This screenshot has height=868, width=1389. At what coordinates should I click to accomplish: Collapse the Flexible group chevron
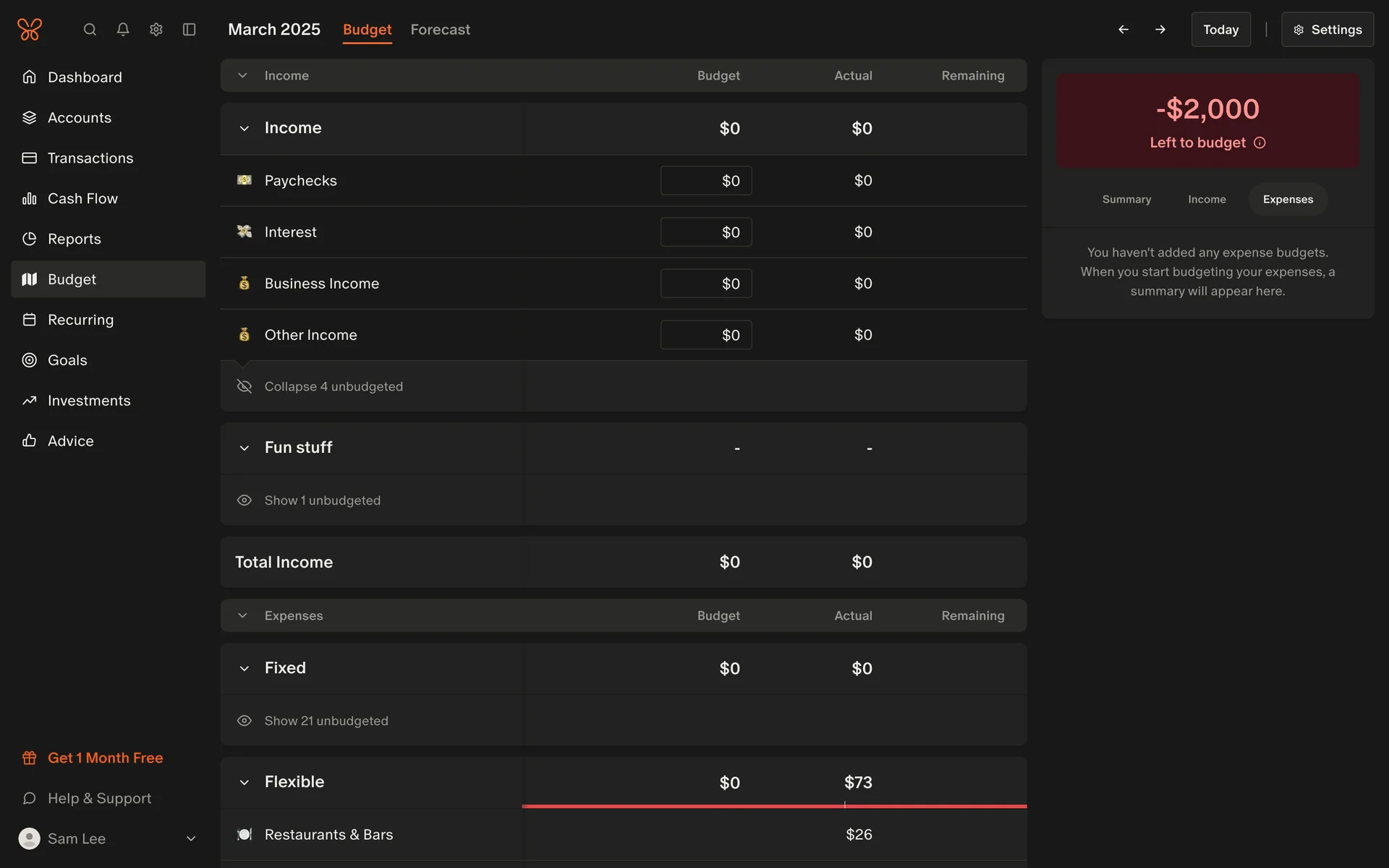coord(245,782)
